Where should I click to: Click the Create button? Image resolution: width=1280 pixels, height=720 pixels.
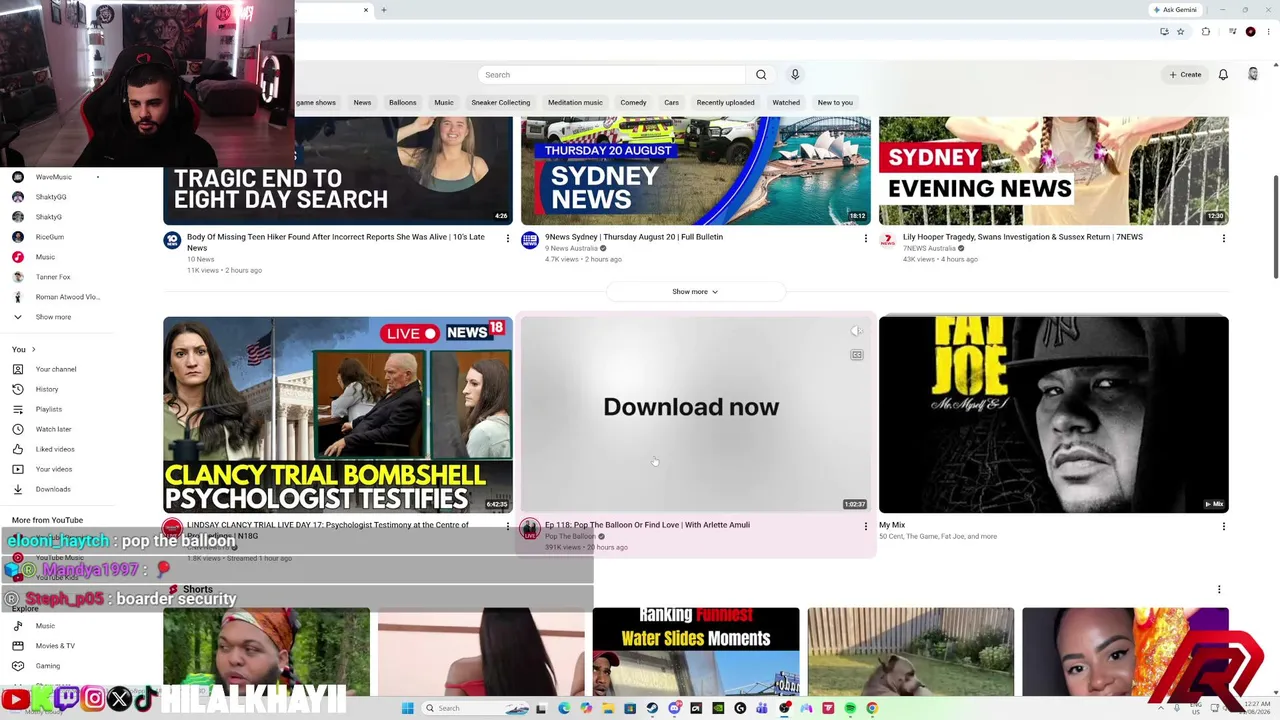pyautogui.click(x=1185, y=75)
